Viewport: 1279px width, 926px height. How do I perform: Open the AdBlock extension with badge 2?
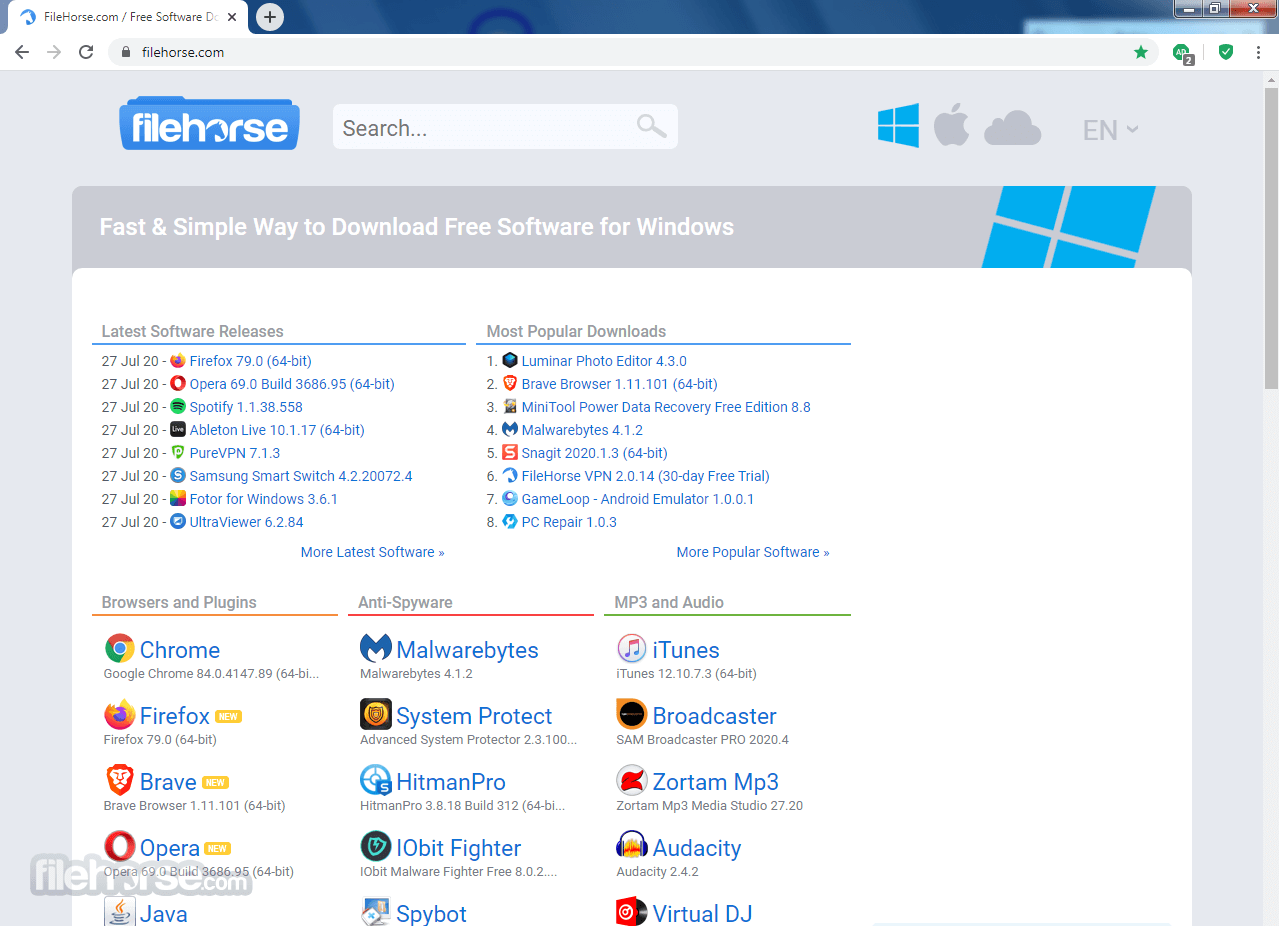(x=1183, y=53)
